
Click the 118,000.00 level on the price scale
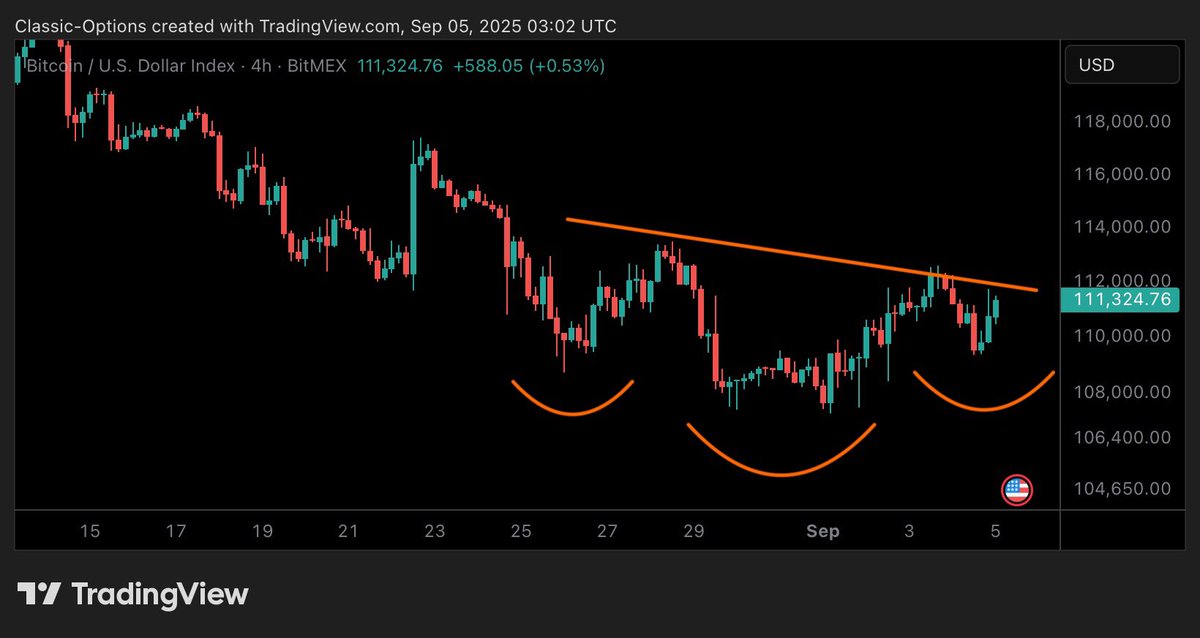click(1120, 120)
